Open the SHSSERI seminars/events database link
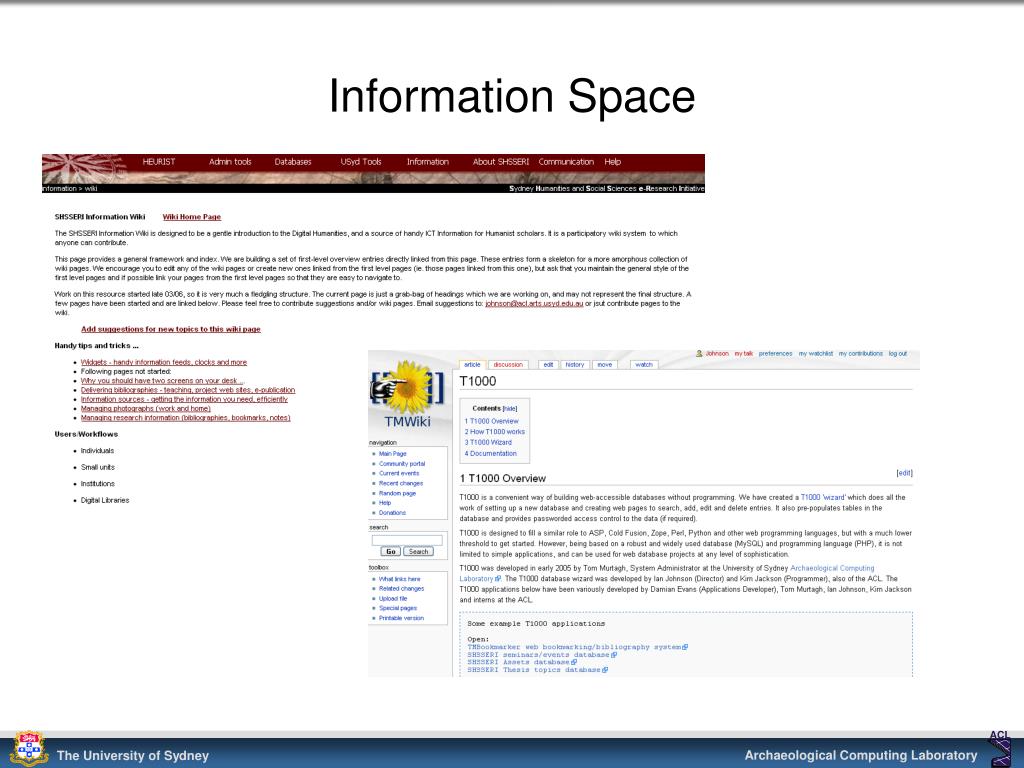The height and width of the screenshot is (768, 1024). pos(542,655)
